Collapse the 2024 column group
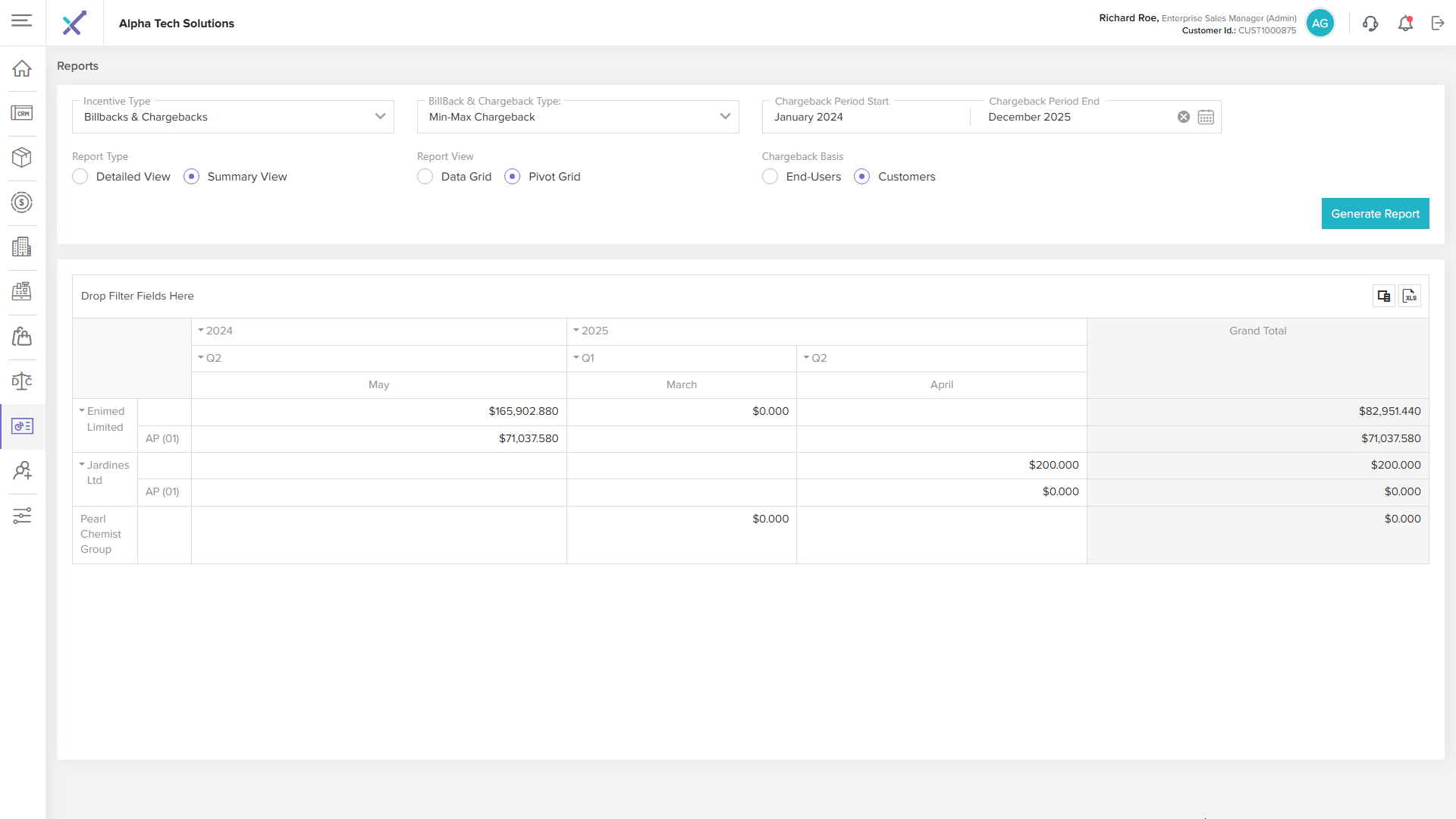The image size is (1456, 819). (x=201, y=331)
